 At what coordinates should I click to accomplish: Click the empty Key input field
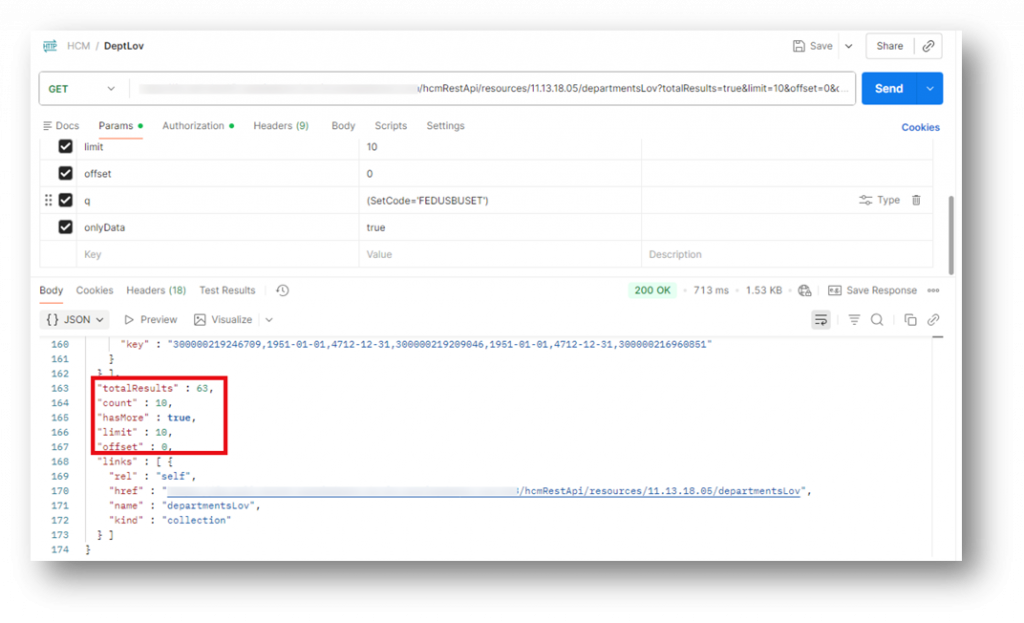pos(217,254)
